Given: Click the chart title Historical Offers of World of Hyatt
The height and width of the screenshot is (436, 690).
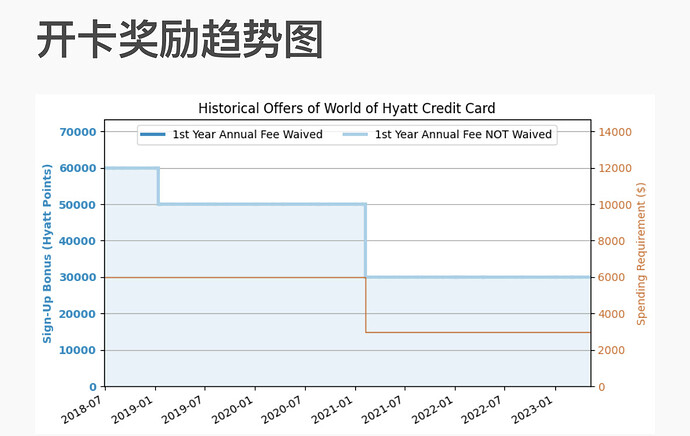Looking at the screenshot, I should click(346, 108).
